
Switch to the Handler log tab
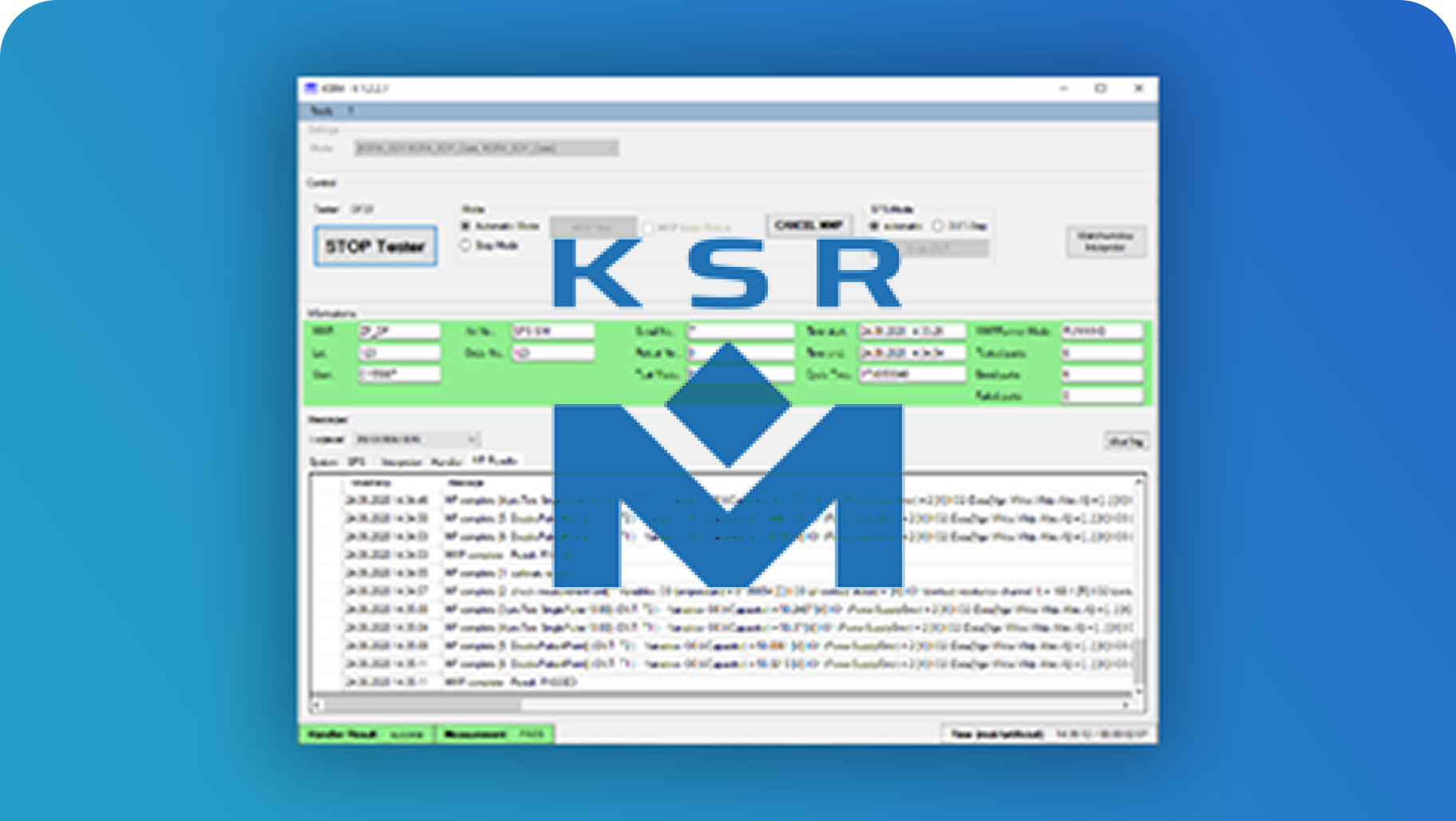[446, 462]
